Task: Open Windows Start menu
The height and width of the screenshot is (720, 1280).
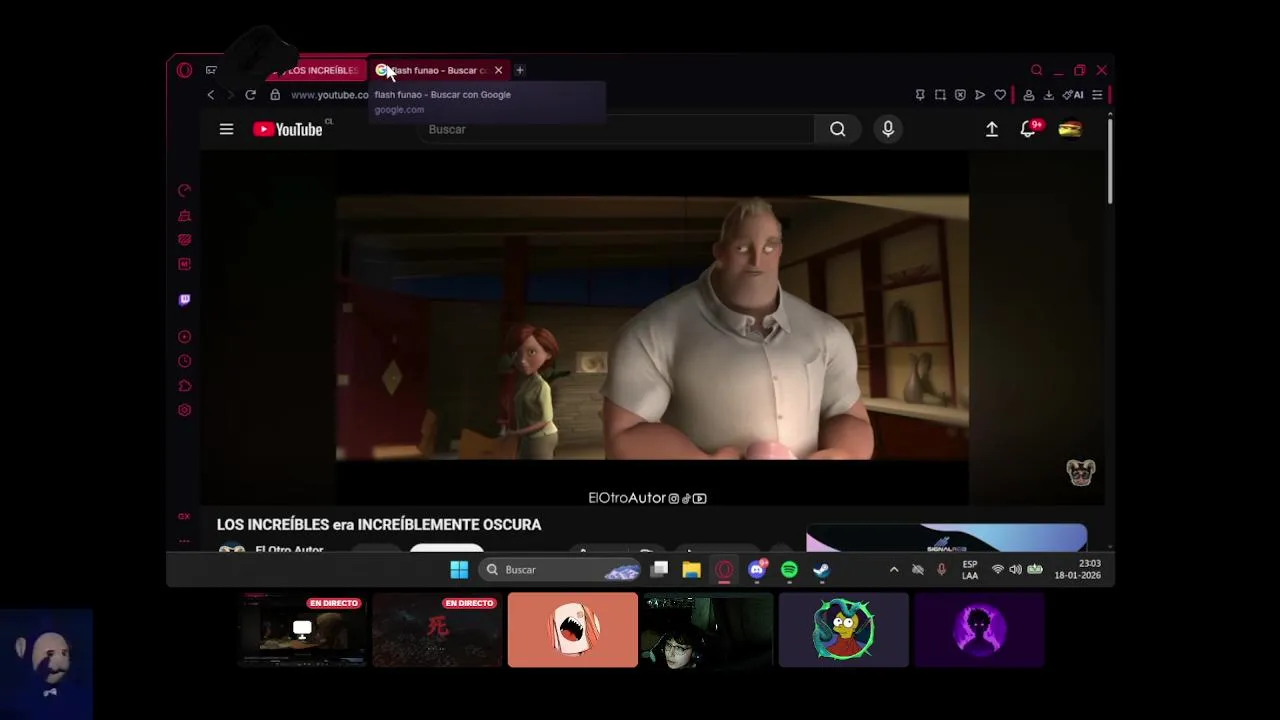Action: [x=459, y=570]
